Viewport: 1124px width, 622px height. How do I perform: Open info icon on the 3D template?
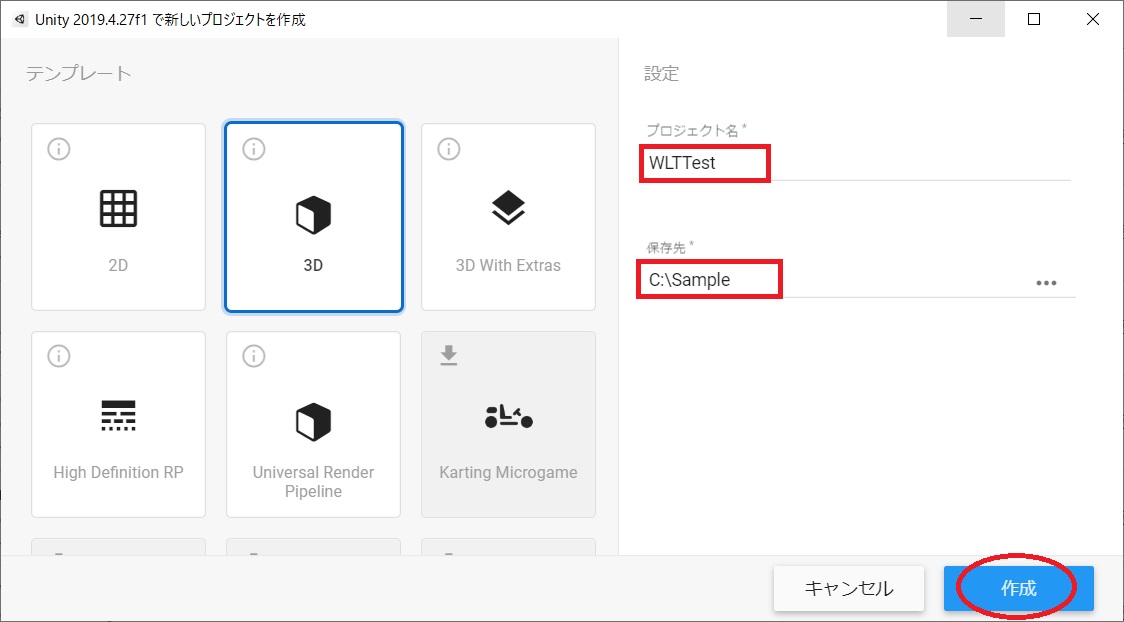pyautogui.click(x=254, y=149)
